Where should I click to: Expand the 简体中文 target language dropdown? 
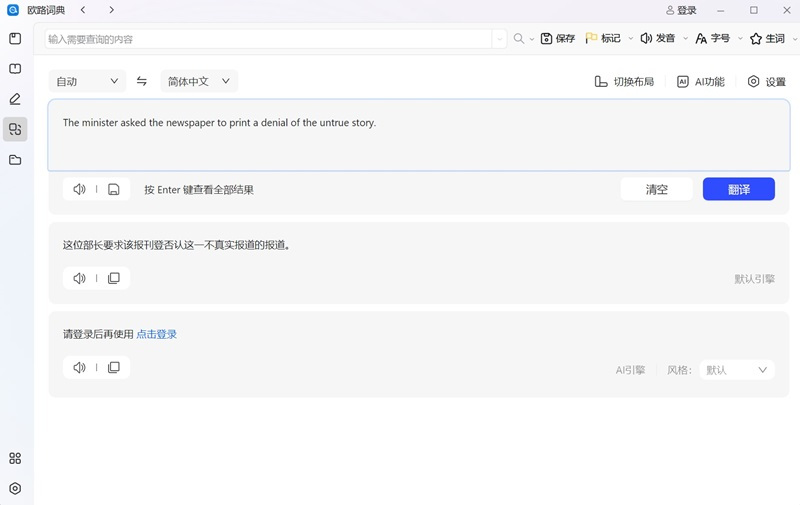point(199,81)
